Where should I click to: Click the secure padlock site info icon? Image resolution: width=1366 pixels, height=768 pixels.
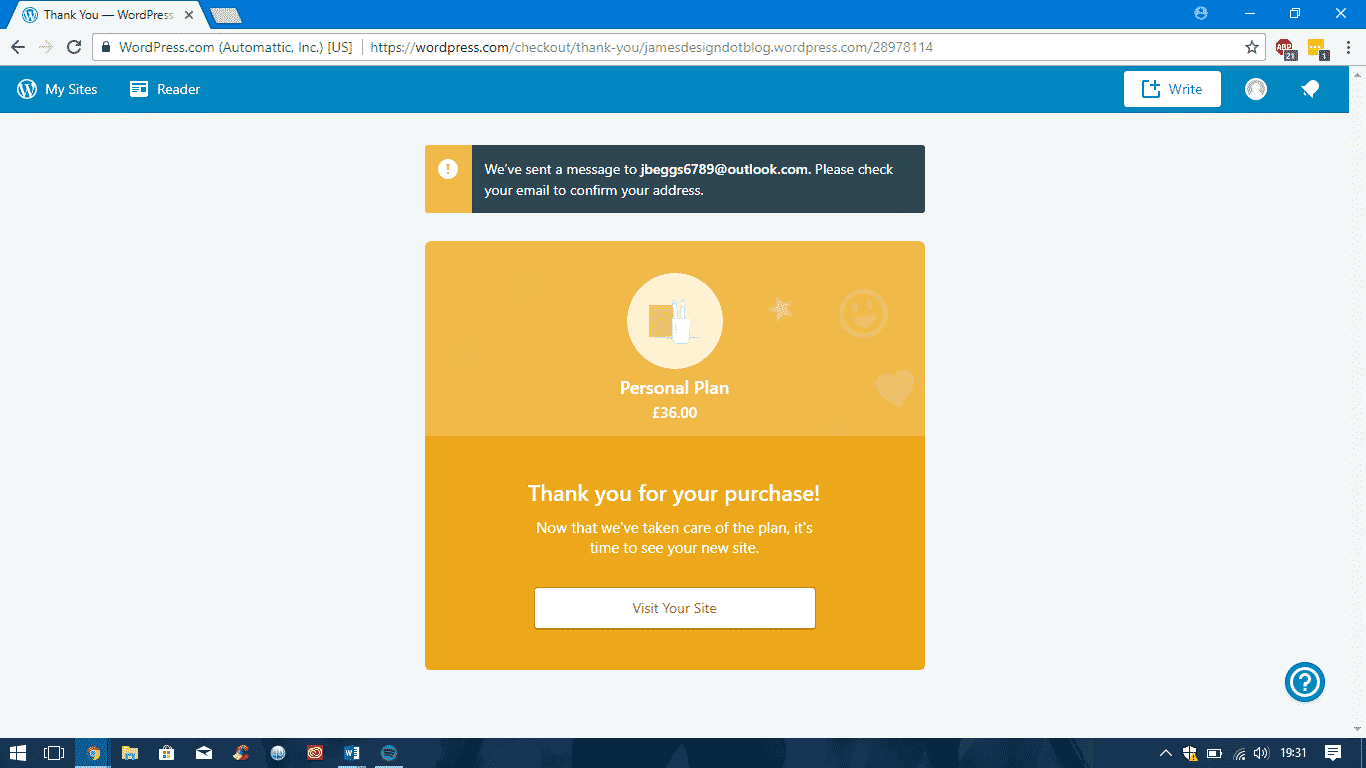click(x=106, y=47)
